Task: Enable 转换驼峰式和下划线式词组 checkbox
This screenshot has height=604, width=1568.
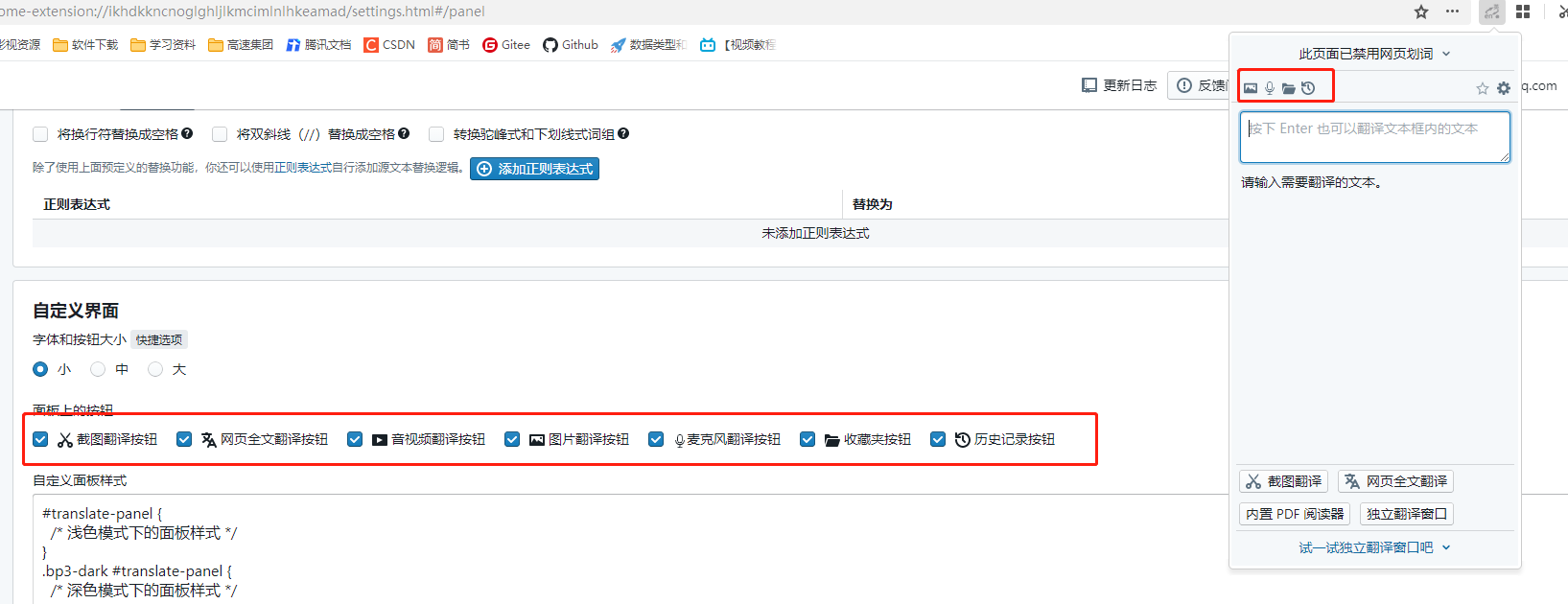Action: click(436, 134)
